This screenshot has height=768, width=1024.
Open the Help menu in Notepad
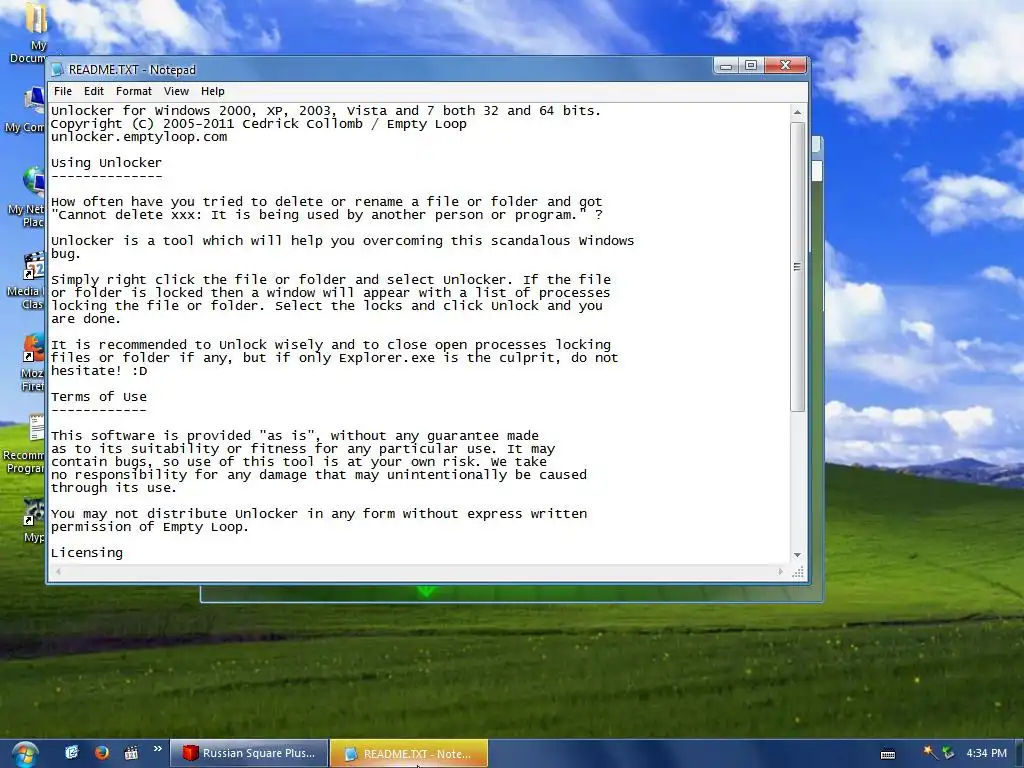[212, 91]
